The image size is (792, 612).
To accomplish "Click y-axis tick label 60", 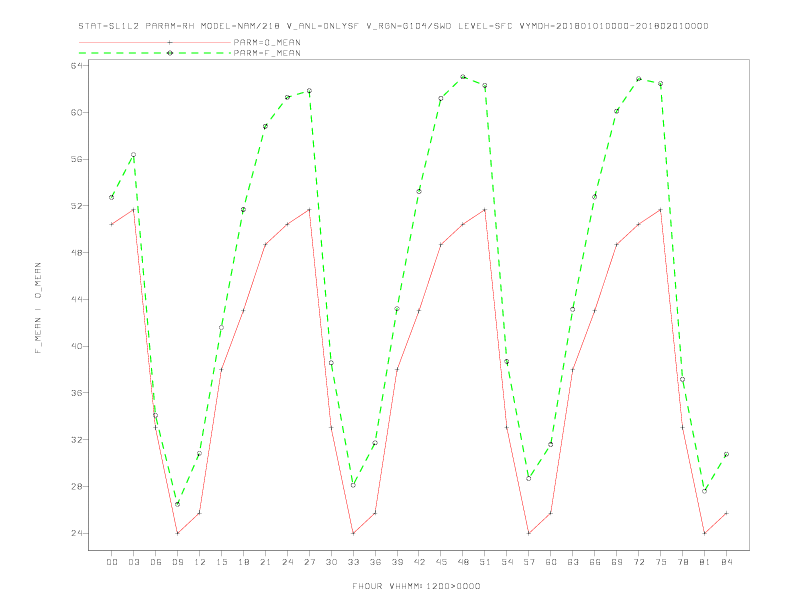I will click(x=77, y=112).
